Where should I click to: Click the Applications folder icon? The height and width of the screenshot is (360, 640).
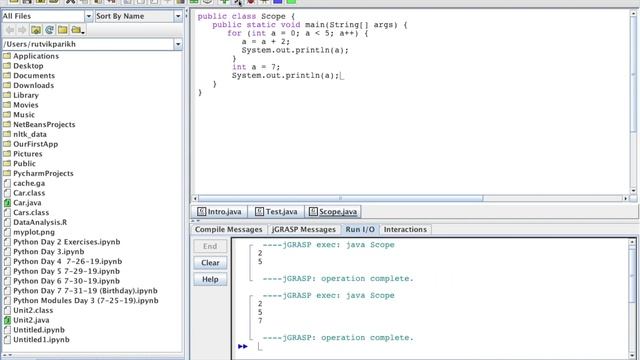[7, 56]
